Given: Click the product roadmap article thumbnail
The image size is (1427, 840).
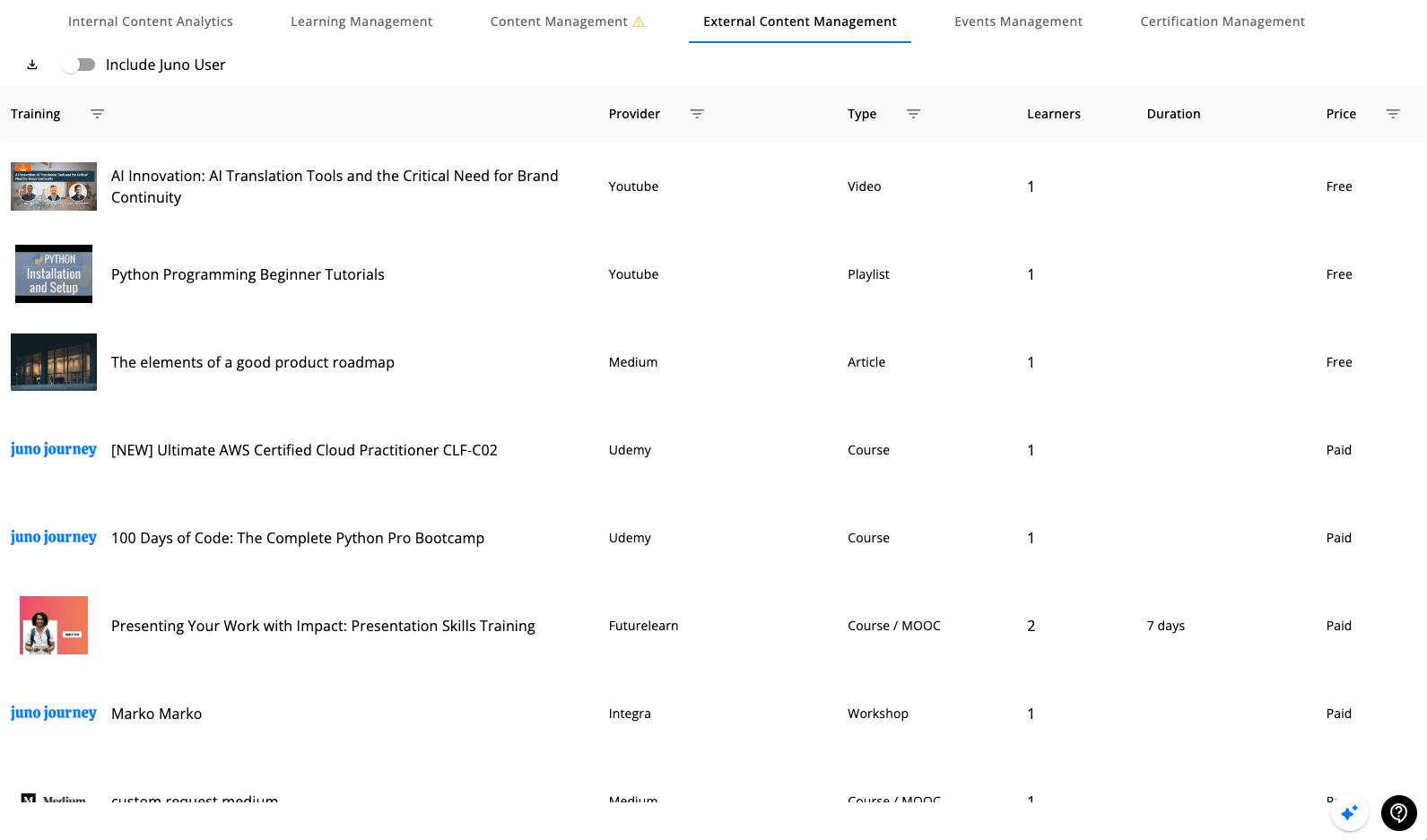Looking at the screenshot, I should (x=54, y=362).
